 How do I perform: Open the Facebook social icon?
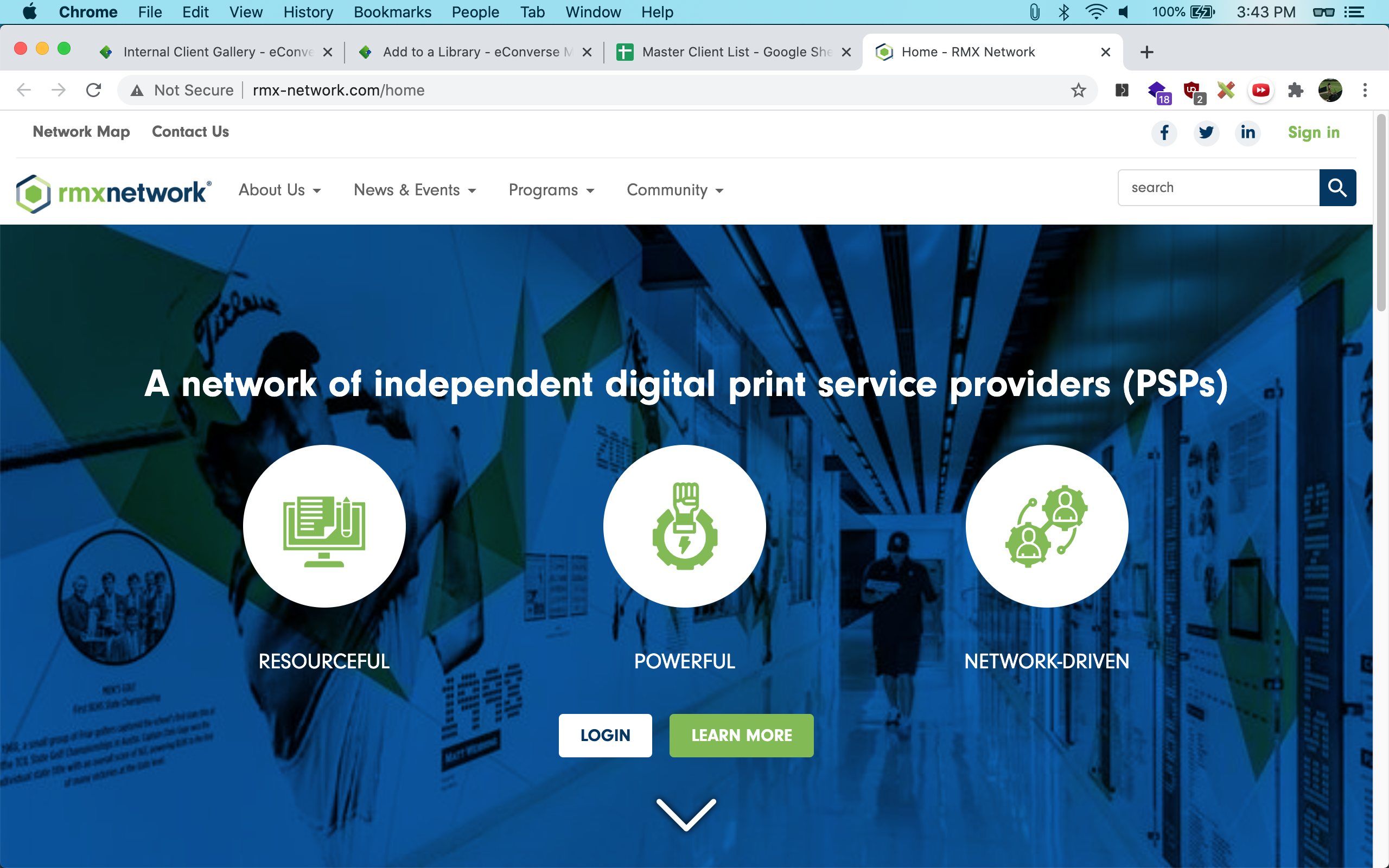pos(1164,132)
